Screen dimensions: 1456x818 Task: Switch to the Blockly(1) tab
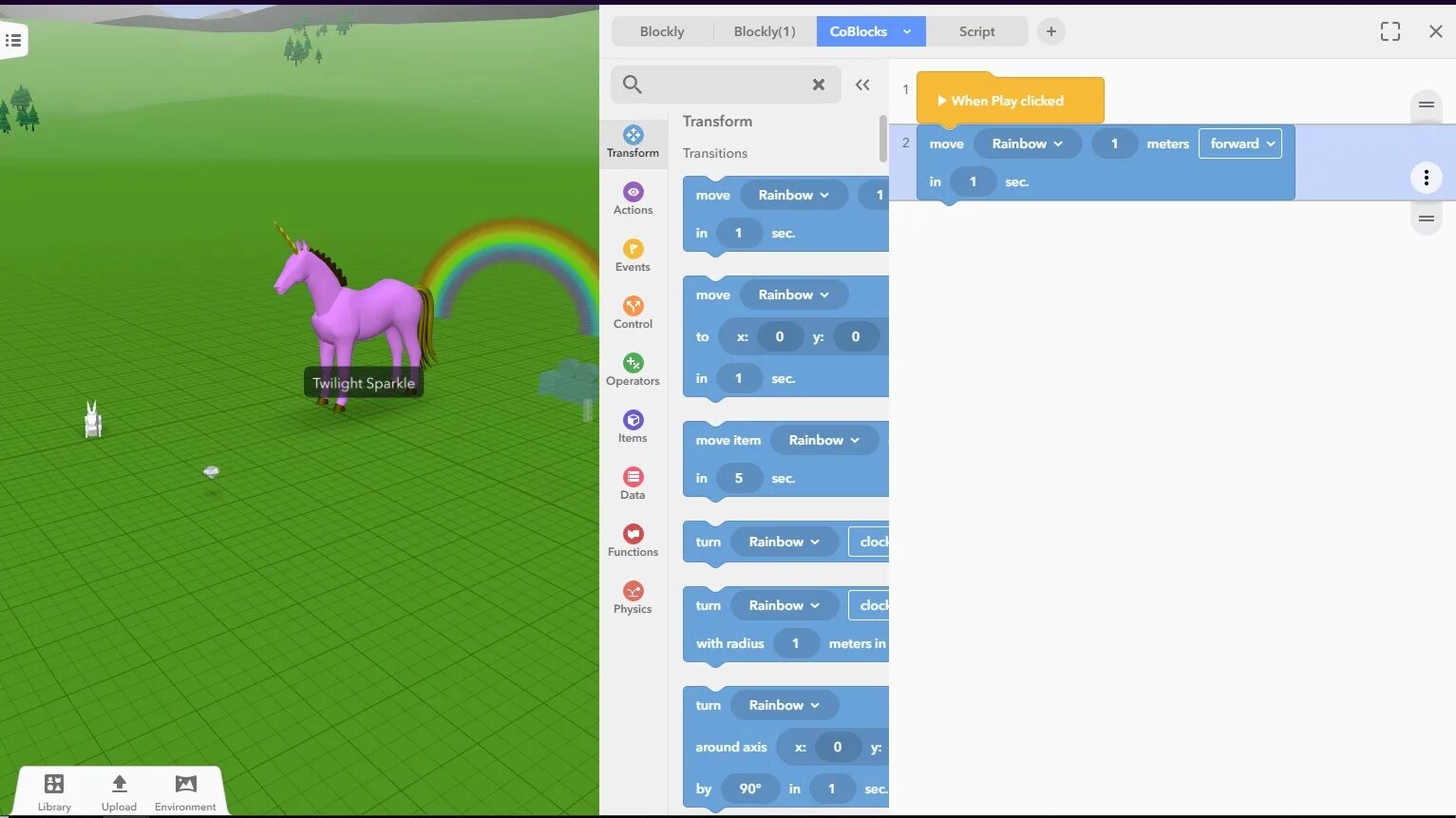[764, 31]
